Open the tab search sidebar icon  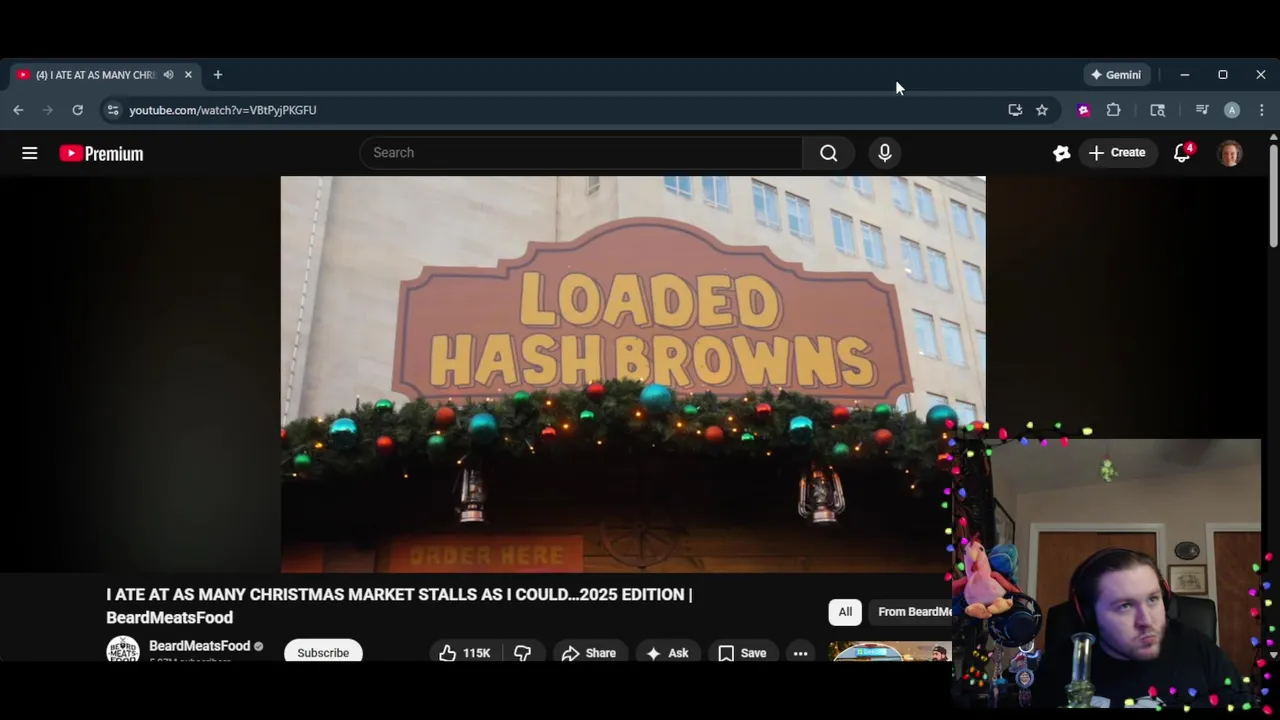tap(1157, 110)
